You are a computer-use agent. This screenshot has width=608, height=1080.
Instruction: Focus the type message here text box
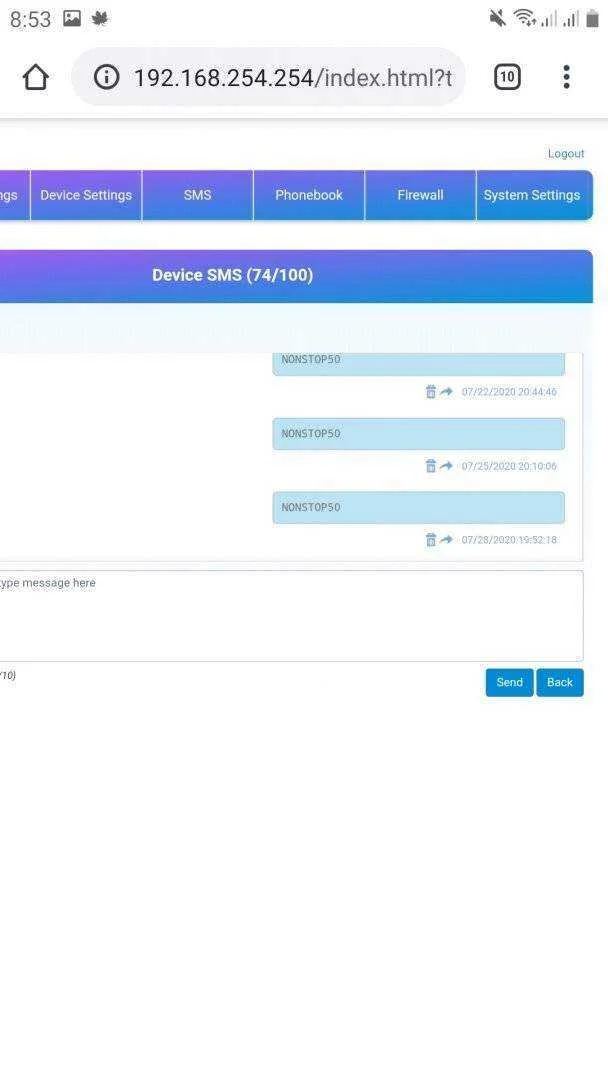click(x=291, y=616)
